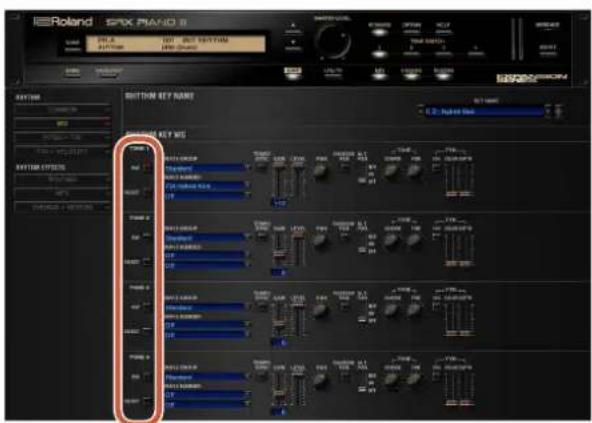Viewport: 592px width, 423px height.
Task: Toggle the Tone 1 SELECT button
Action: (x=147, y=192)
